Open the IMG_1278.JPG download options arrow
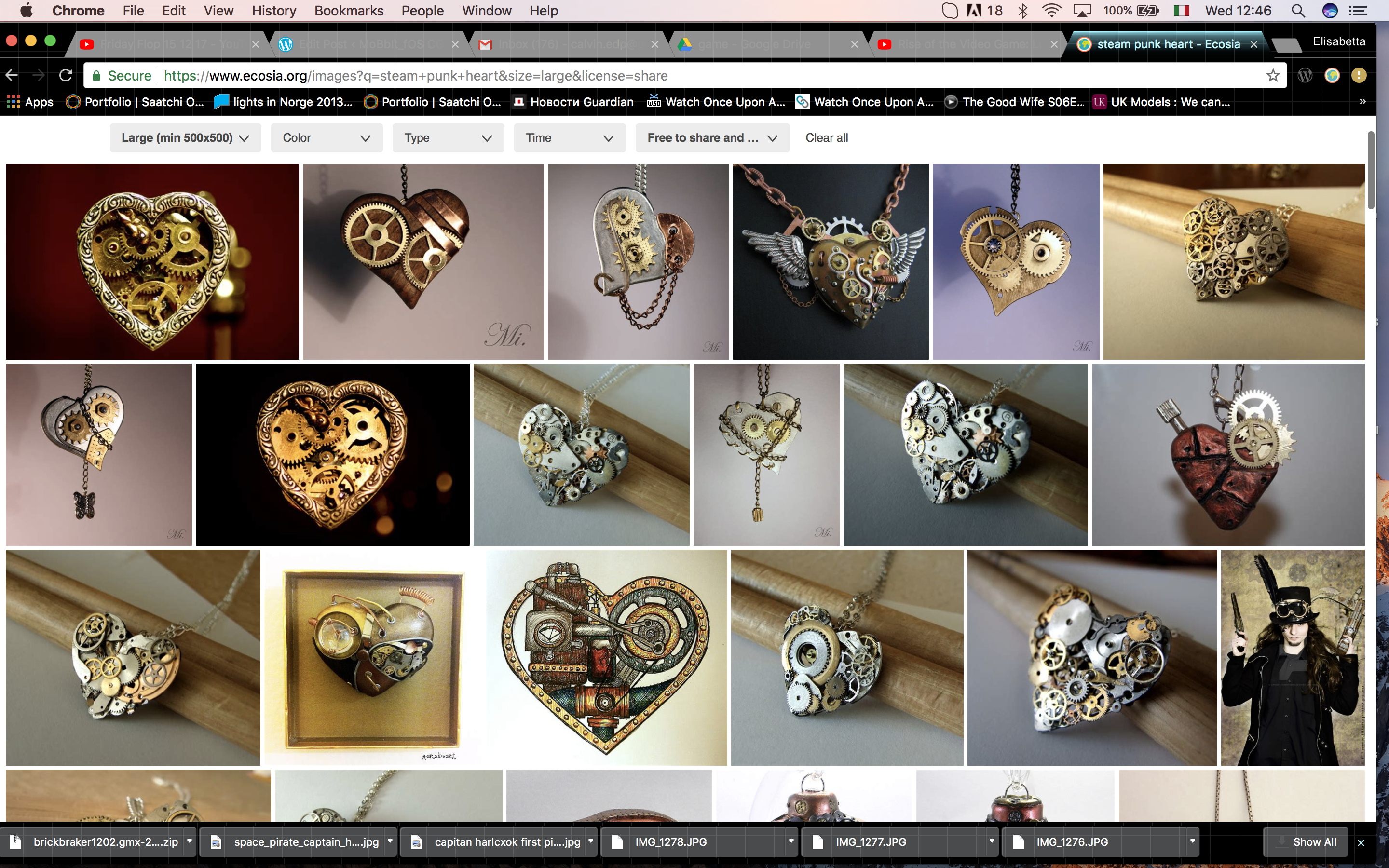This screenshot has width=1389, height=868. 791,841
